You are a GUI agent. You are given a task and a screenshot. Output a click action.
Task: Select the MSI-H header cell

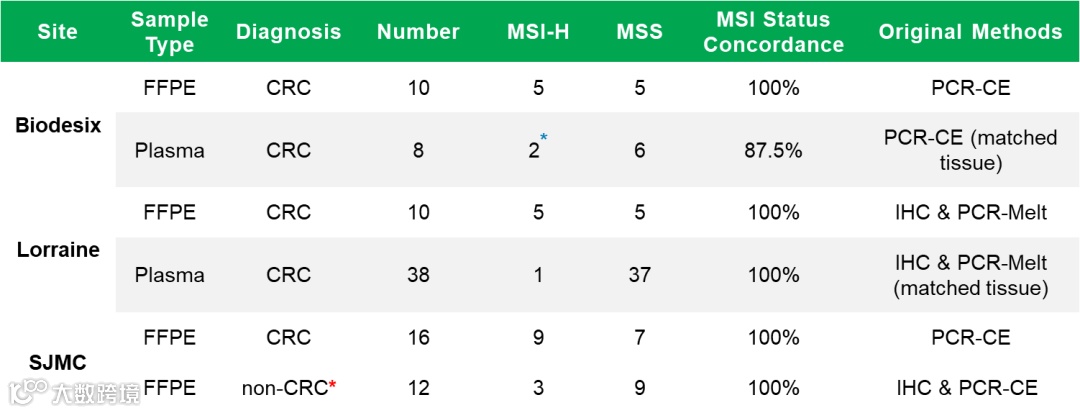click(538, 32)
